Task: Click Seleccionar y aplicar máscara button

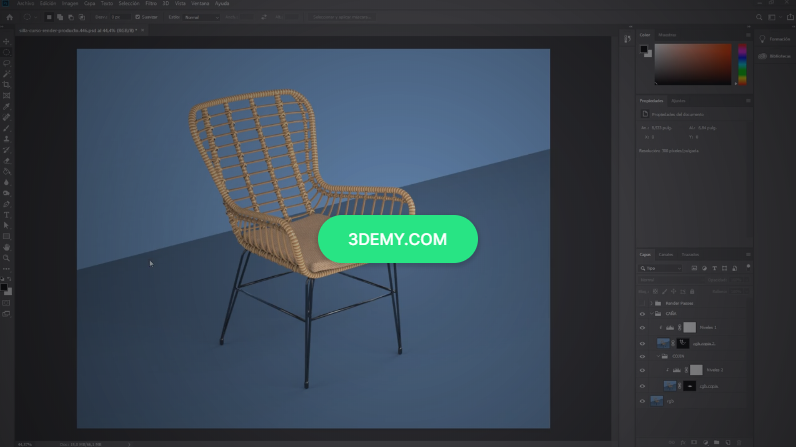Action: point(342,17)
